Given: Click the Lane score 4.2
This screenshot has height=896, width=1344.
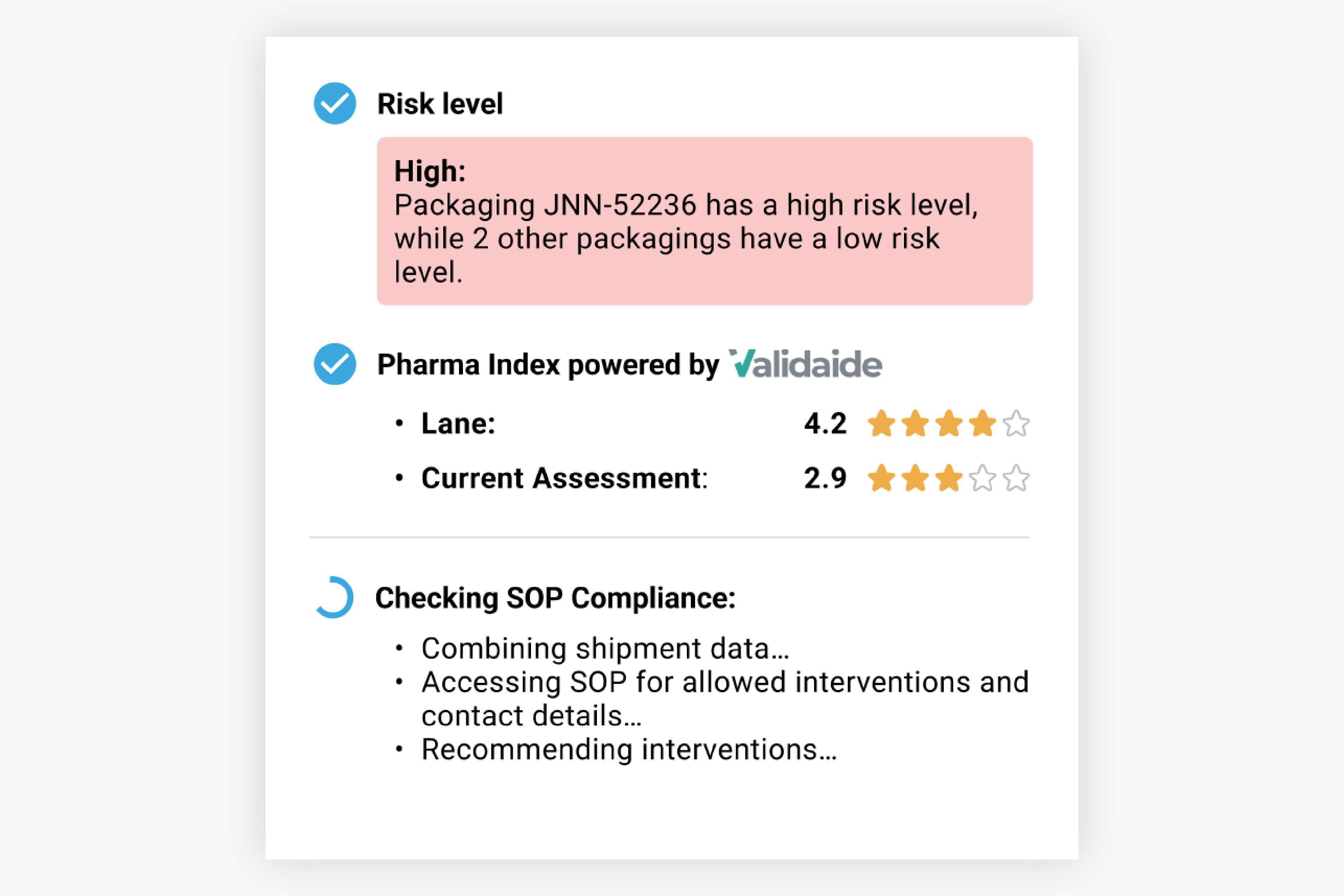Looking at the screenshot, I should (824, 423).
